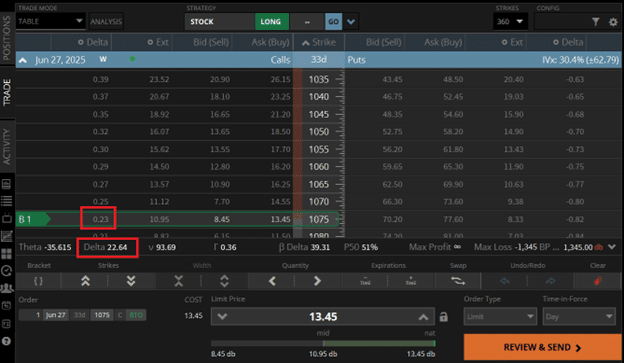This screenshot has height=363, width=624.
Task: Click the mid point on price slider
Action: pyautogui.click(x=323, y=343)
